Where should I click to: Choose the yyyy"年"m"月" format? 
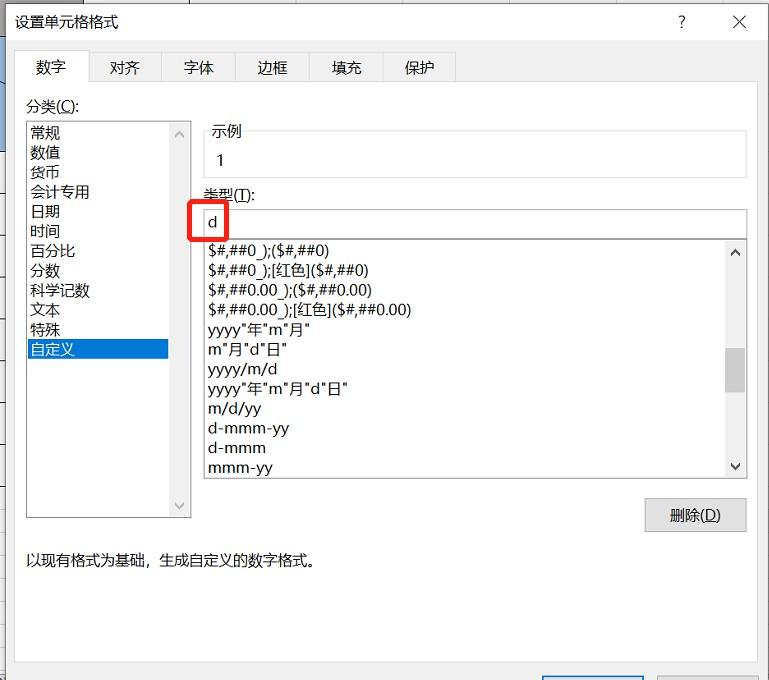pos(464,329)
